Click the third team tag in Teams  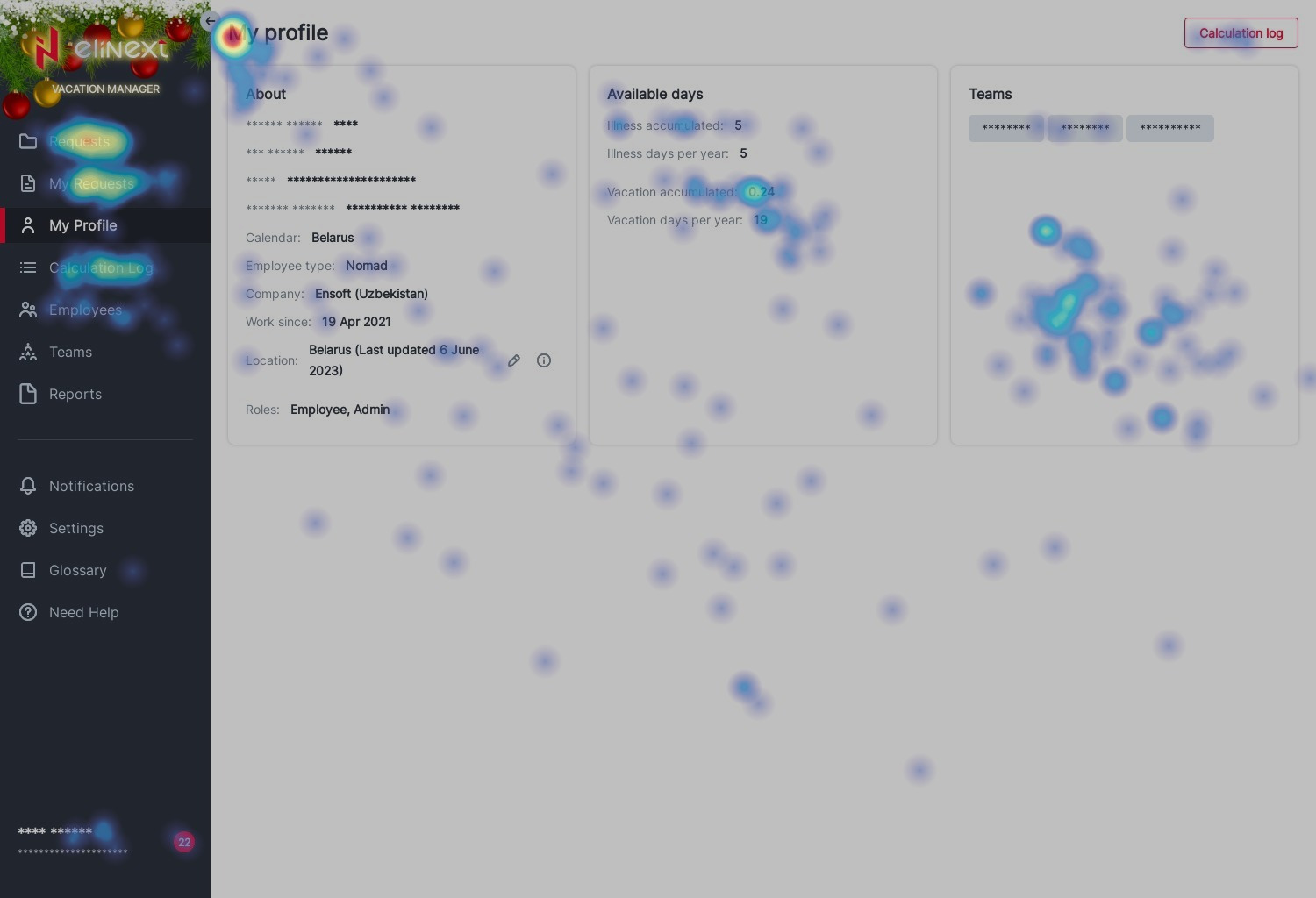[1169, 128]
